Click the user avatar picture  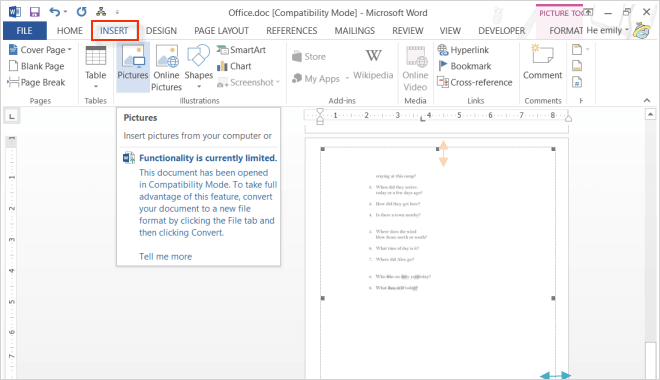tap(642, 31)
